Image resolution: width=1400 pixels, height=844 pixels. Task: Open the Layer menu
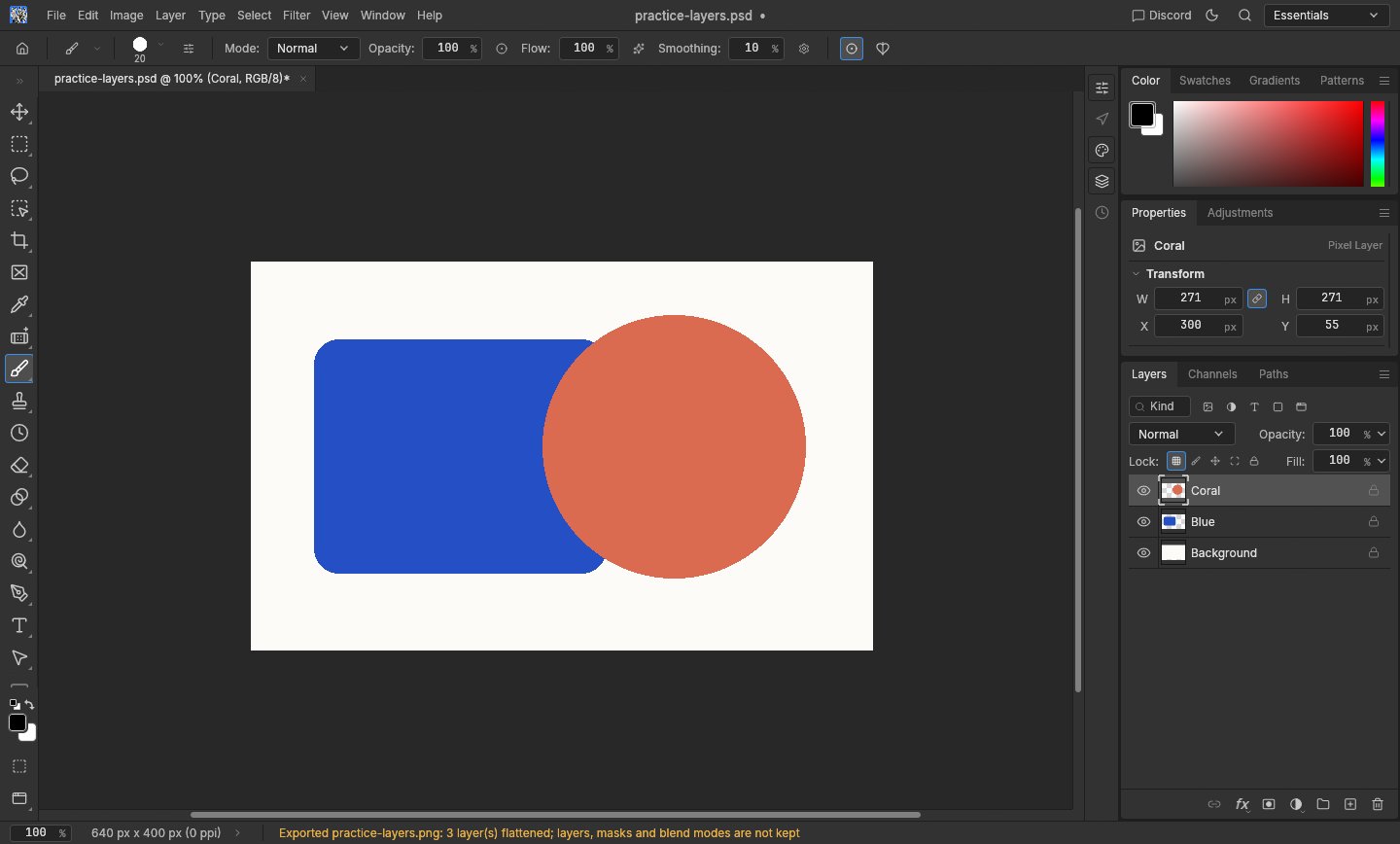coord(170,16)
